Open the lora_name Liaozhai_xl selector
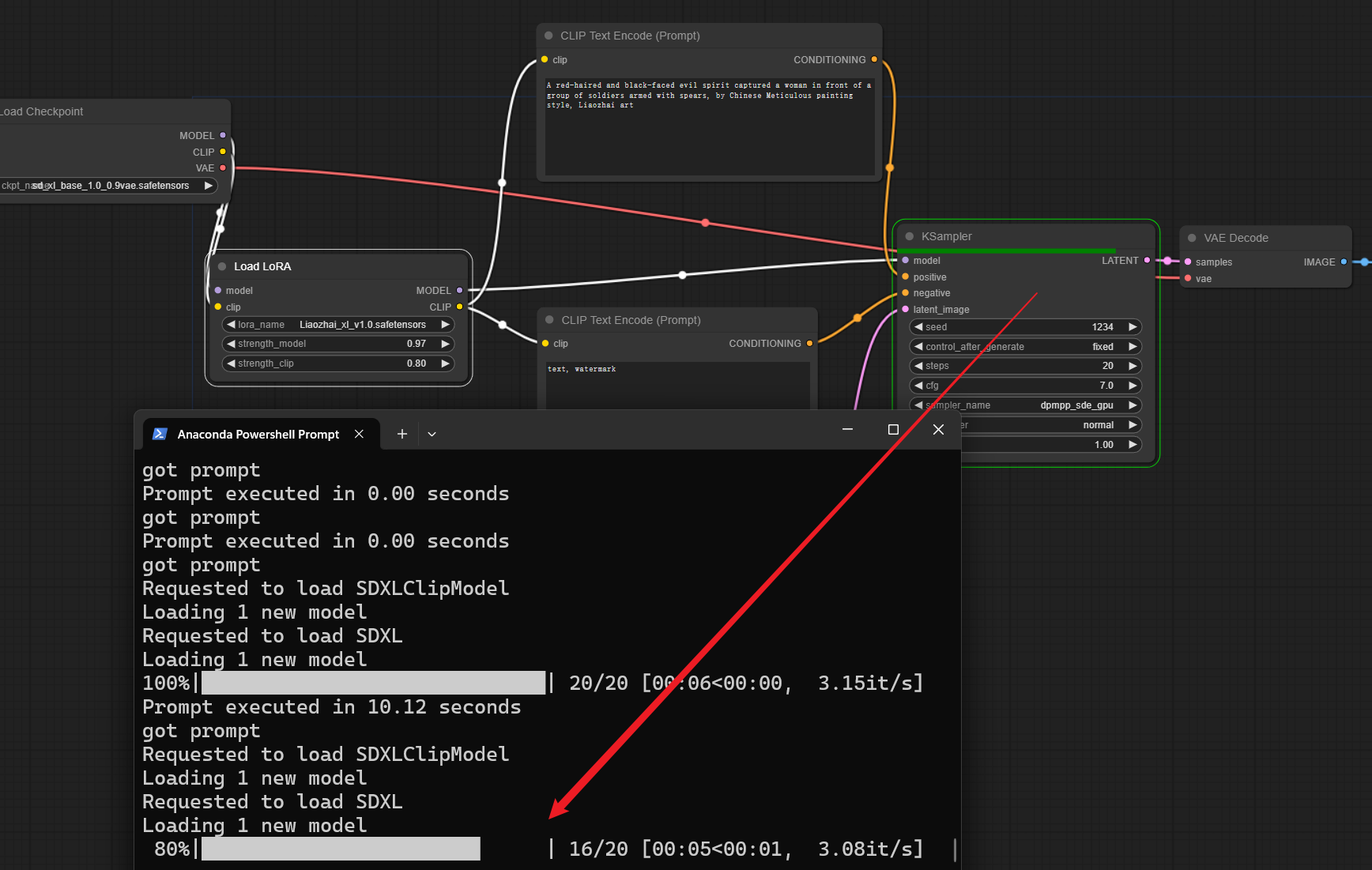The image size is (1372, 870). pos(338,325)
